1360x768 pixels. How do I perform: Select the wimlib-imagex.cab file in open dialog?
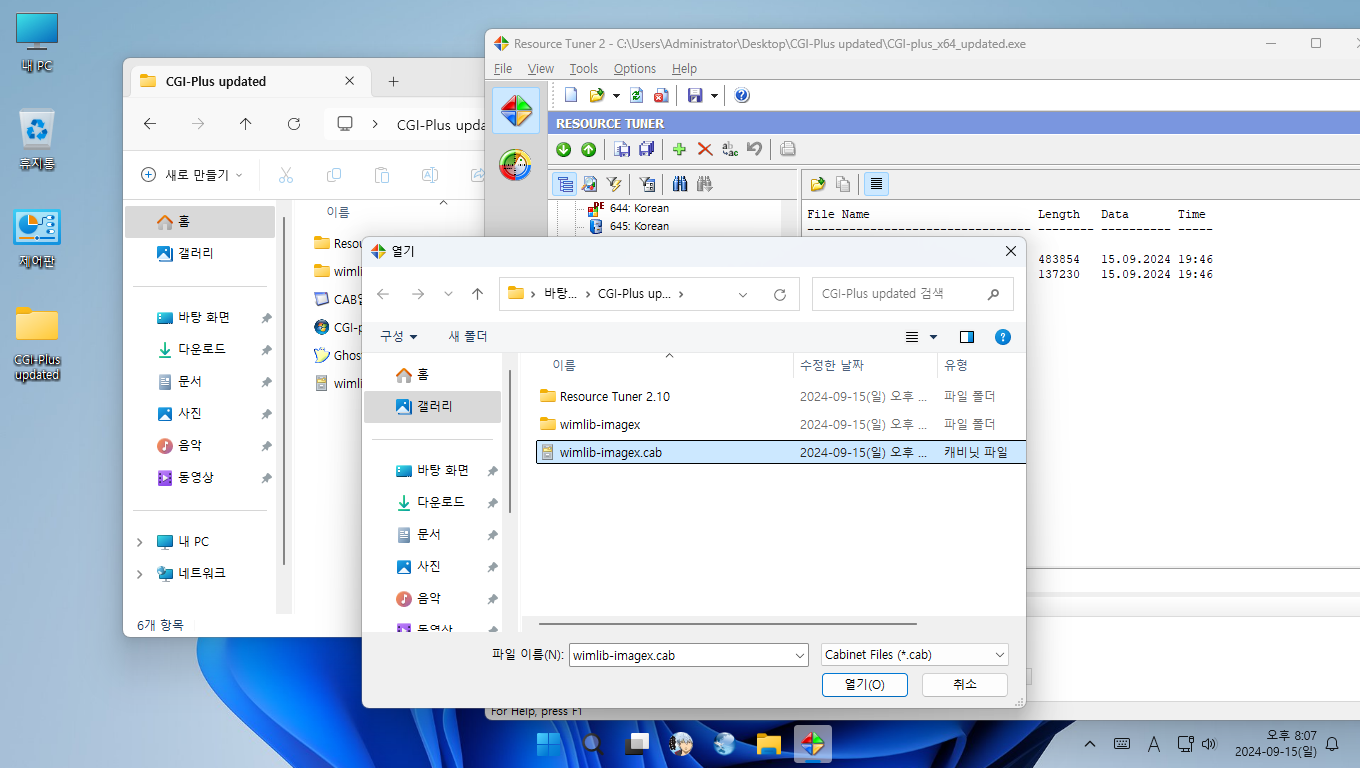pyautogui.click(x=780, y=452)
